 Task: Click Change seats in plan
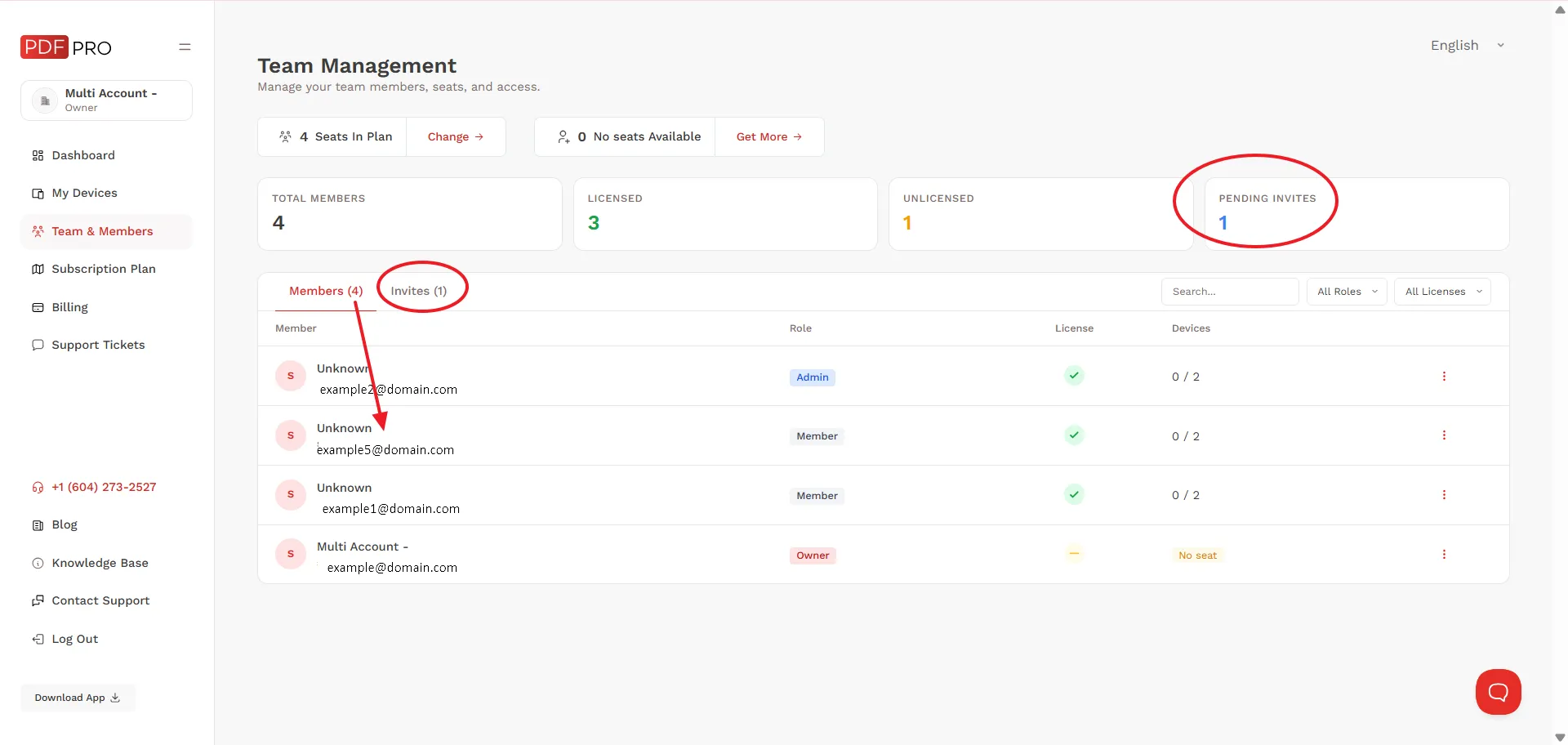pyautogui.click(x=456, y=136)
